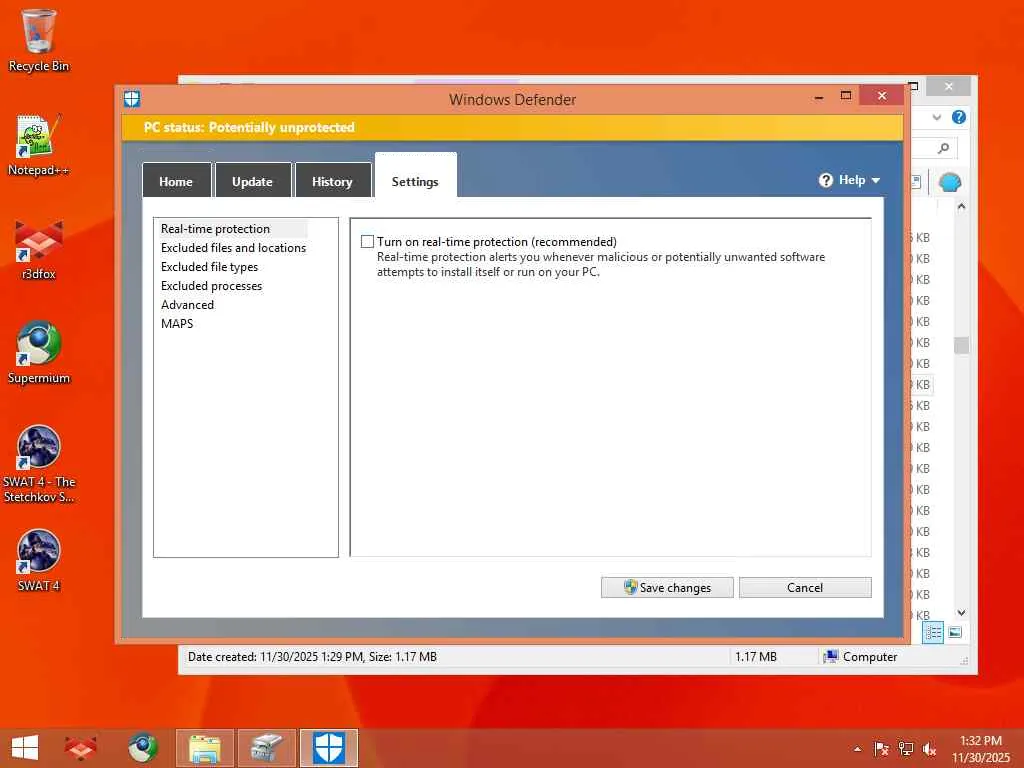Select Excluded files and locations
The image size is (1024, 768).
(x=233, y=248)
